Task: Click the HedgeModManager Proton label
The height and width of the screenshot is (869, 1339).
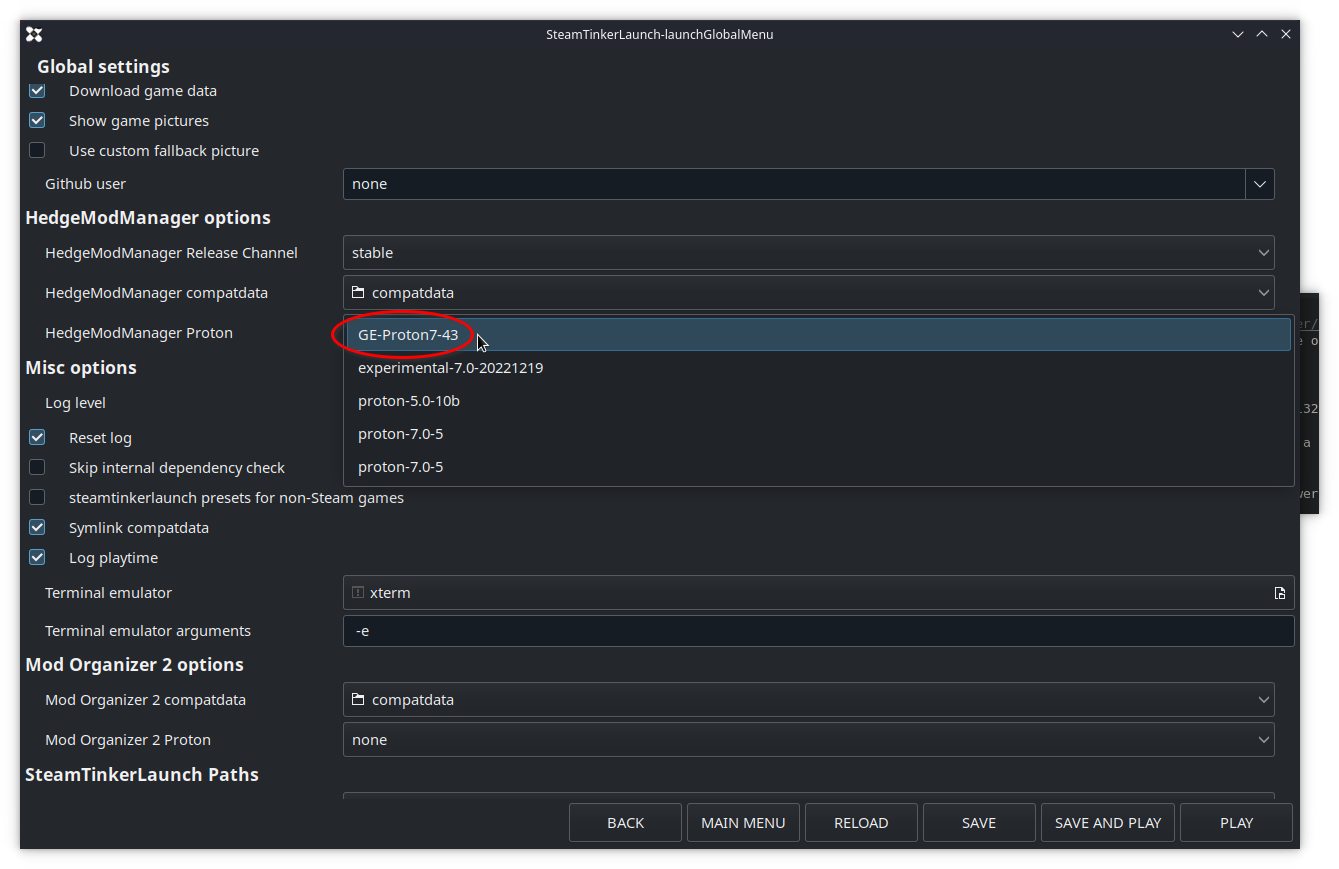Action: tap(139, 333)
